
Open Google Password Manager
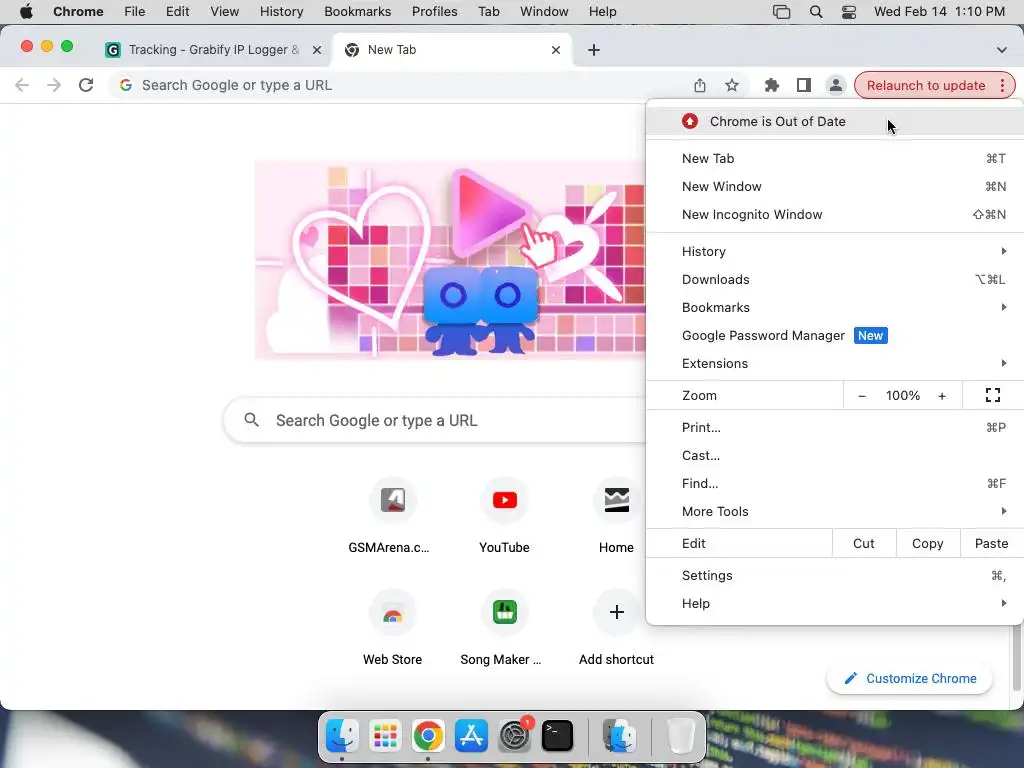[835, 336]
